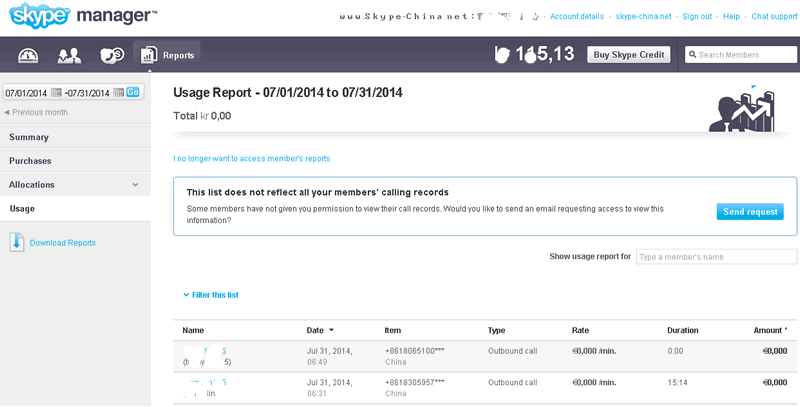Click phone number +8618065100***
The image size is (800, 407).
[415, 351]
